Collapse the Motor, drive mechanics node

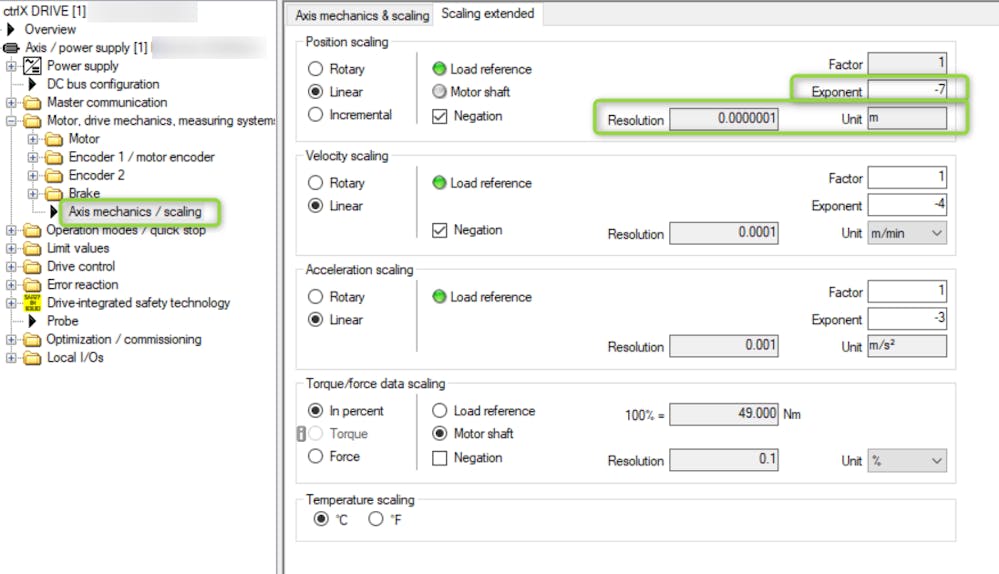[x=11, y=121]
